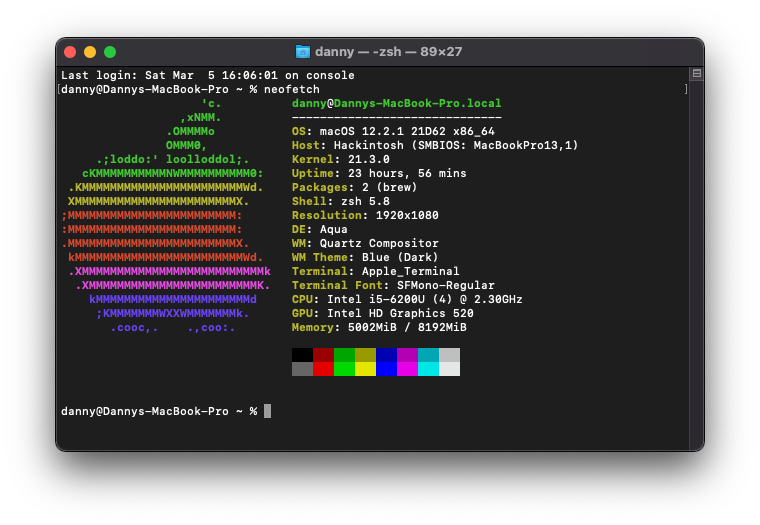760x525 pixels.
Task: Click the OS line "macOS 12.2.1 21D62 x86_64"
Action: click(393, 131)
